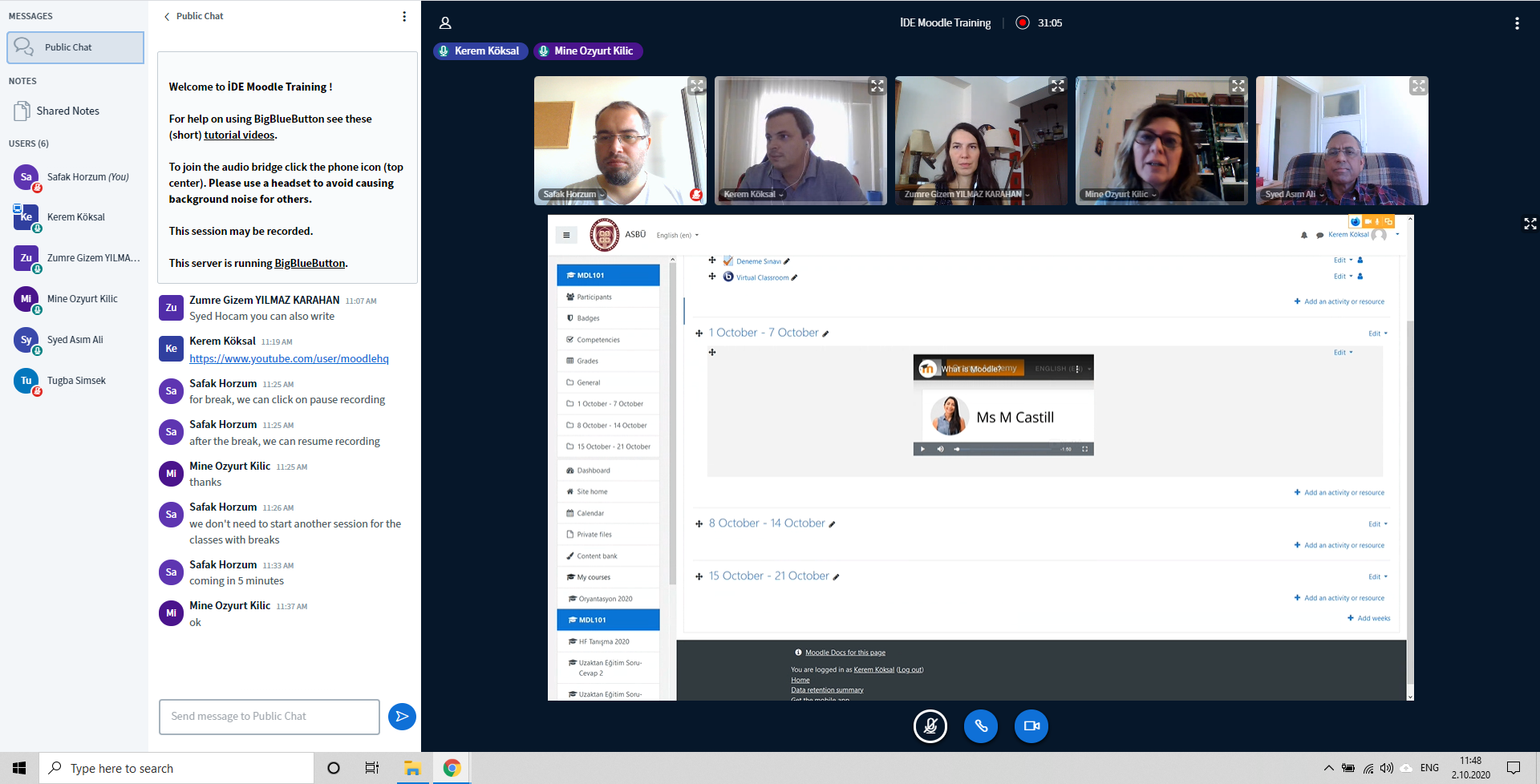The image size is (1540, 784).
Task: Open Edit dropdown for 15 October section
Action: 1378,577
